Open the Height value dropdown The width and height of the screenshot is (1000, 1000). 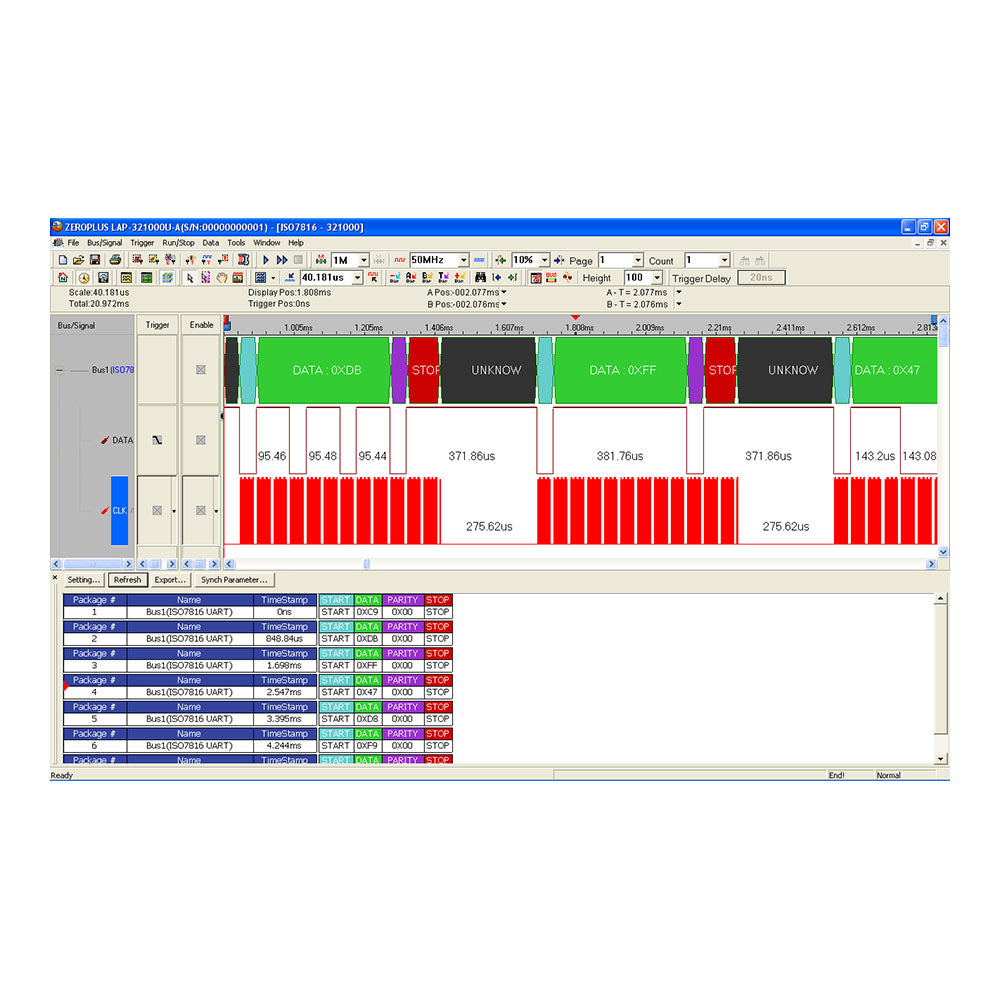656,277
